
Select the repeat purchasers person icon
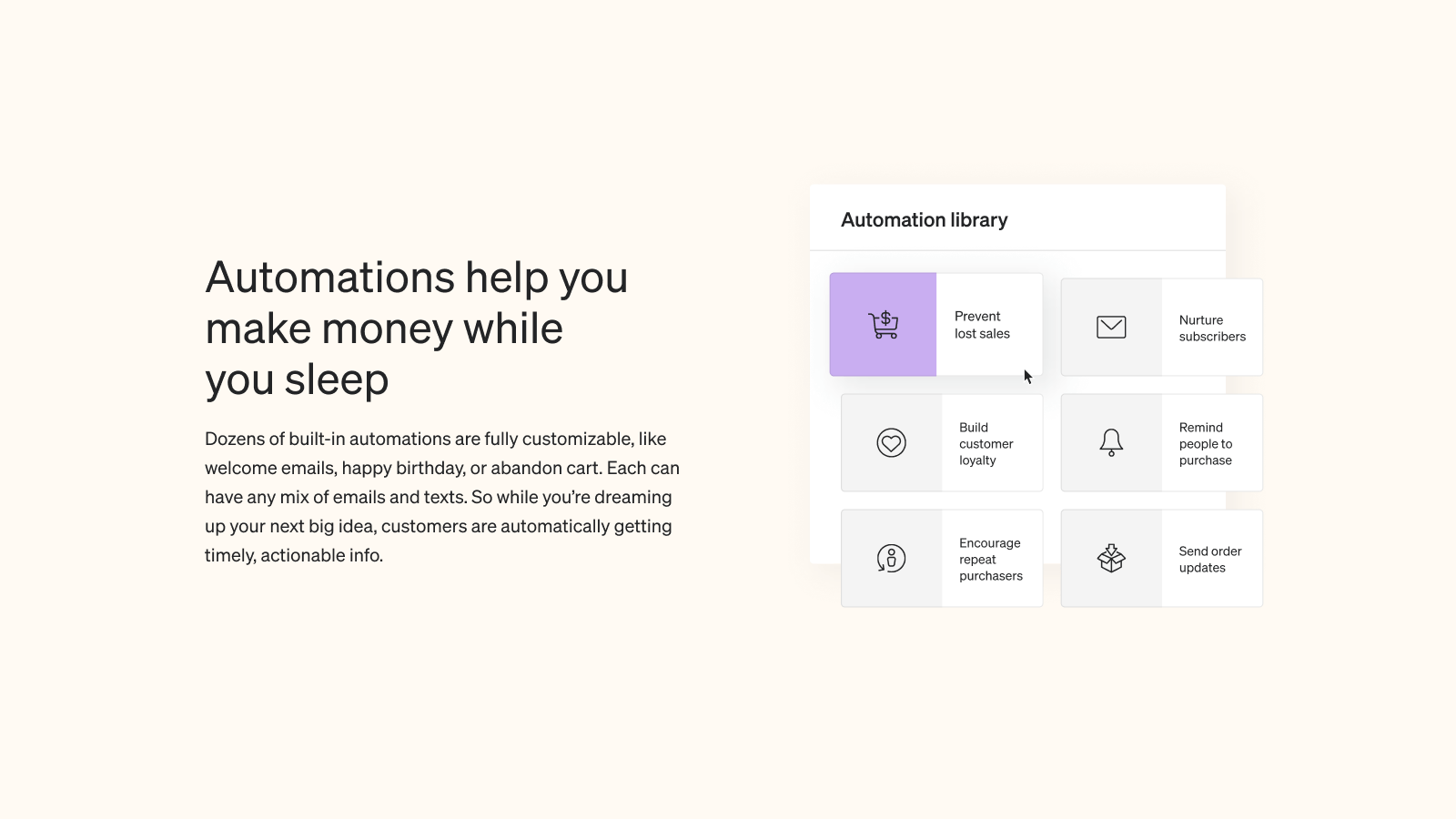pyautogui.click(x=891, y=558)
